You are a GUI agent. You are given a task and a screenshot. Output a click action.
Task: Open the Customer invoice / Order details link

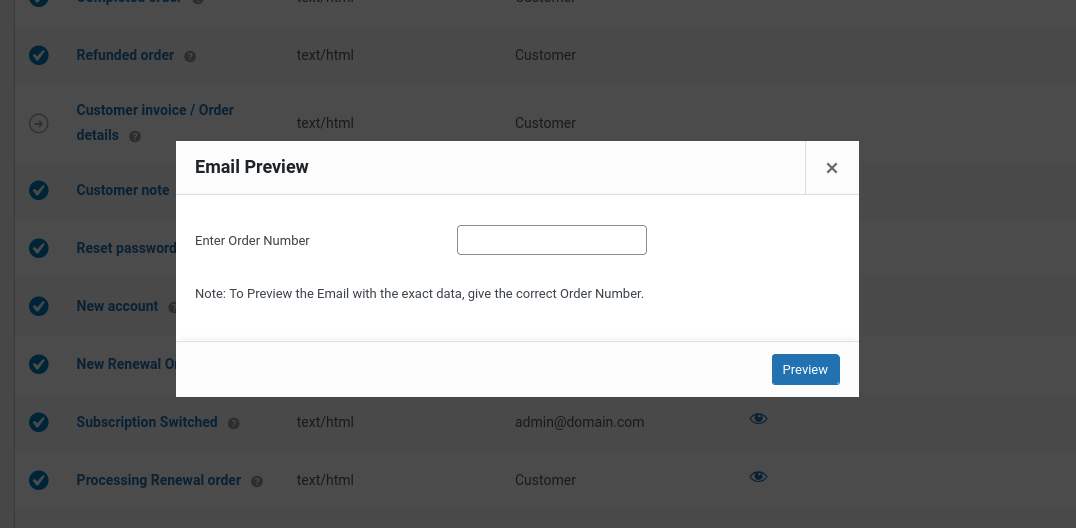coord(155,110)
